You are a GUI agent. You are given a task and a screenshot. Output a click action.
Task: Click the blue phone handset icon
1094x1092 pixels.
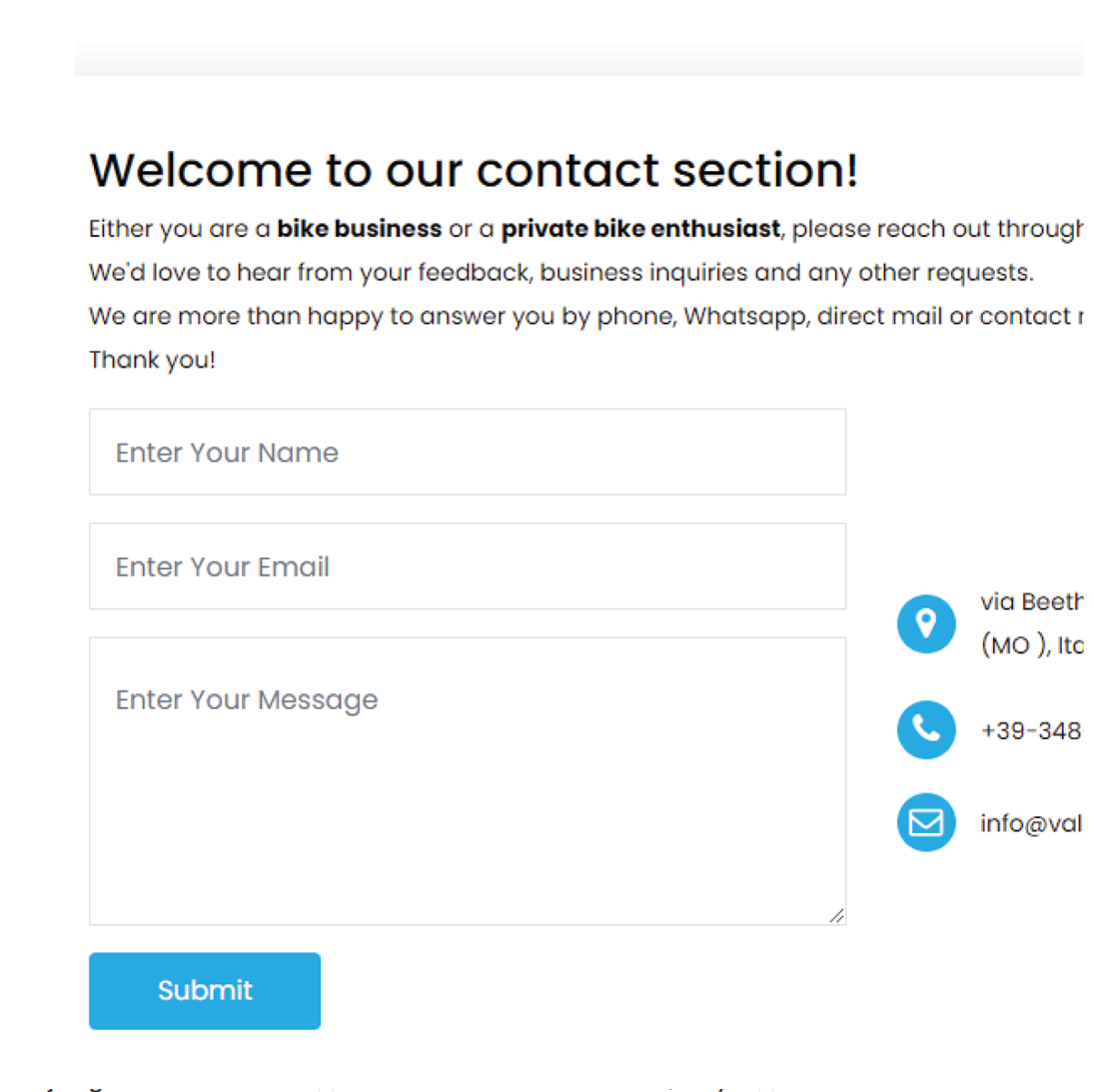click(926, 729)
